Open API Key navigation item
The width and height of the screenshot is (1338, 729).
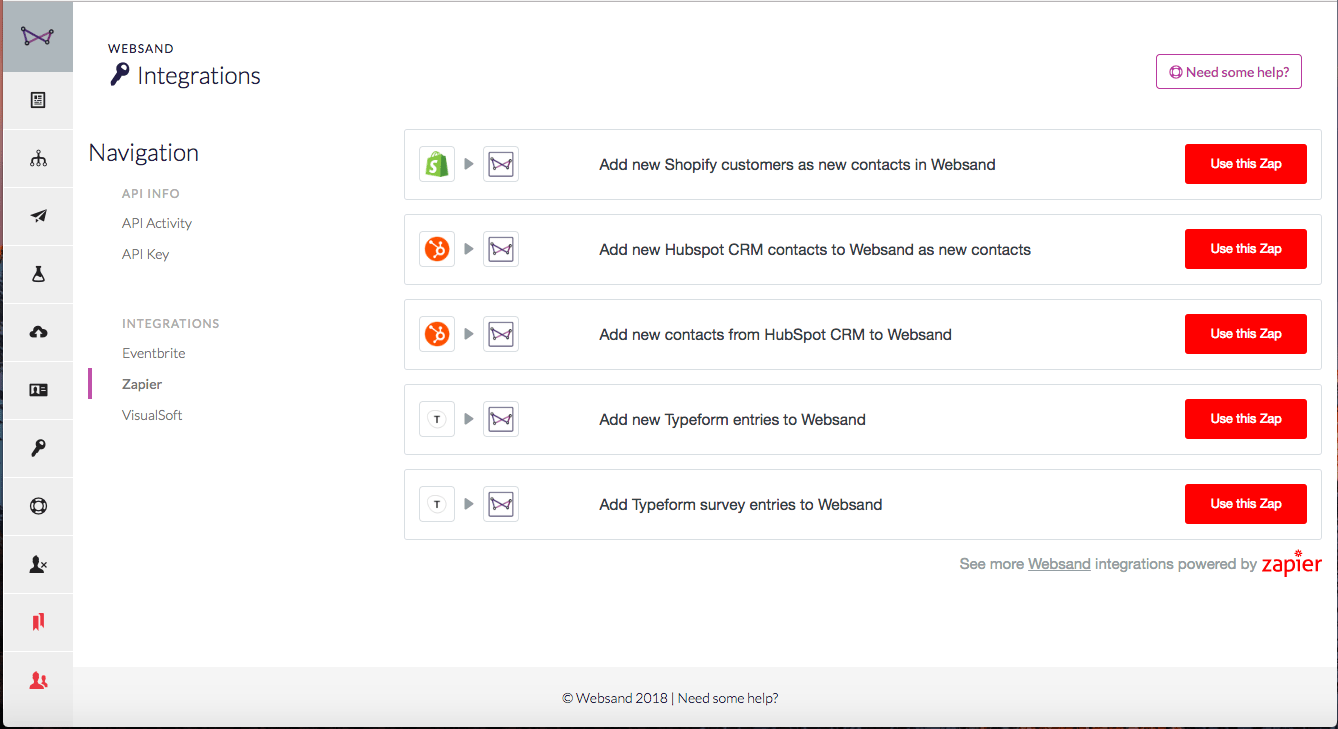point(146,254)
